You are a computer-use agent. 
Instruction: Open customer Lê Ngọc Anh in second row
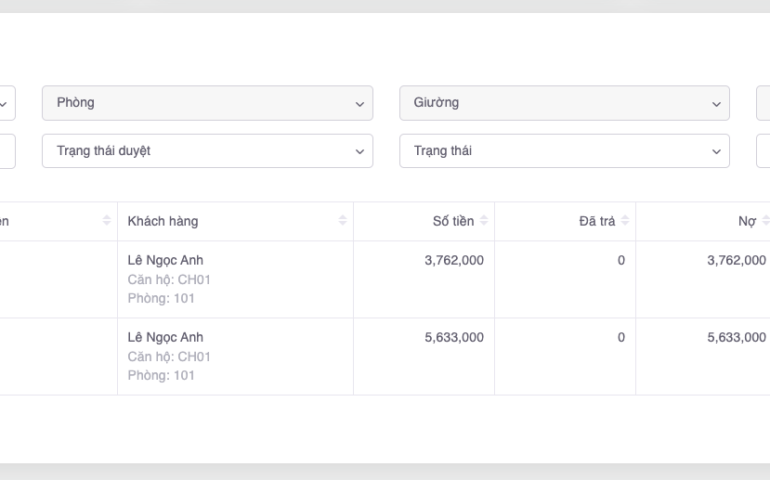(165, 338)
